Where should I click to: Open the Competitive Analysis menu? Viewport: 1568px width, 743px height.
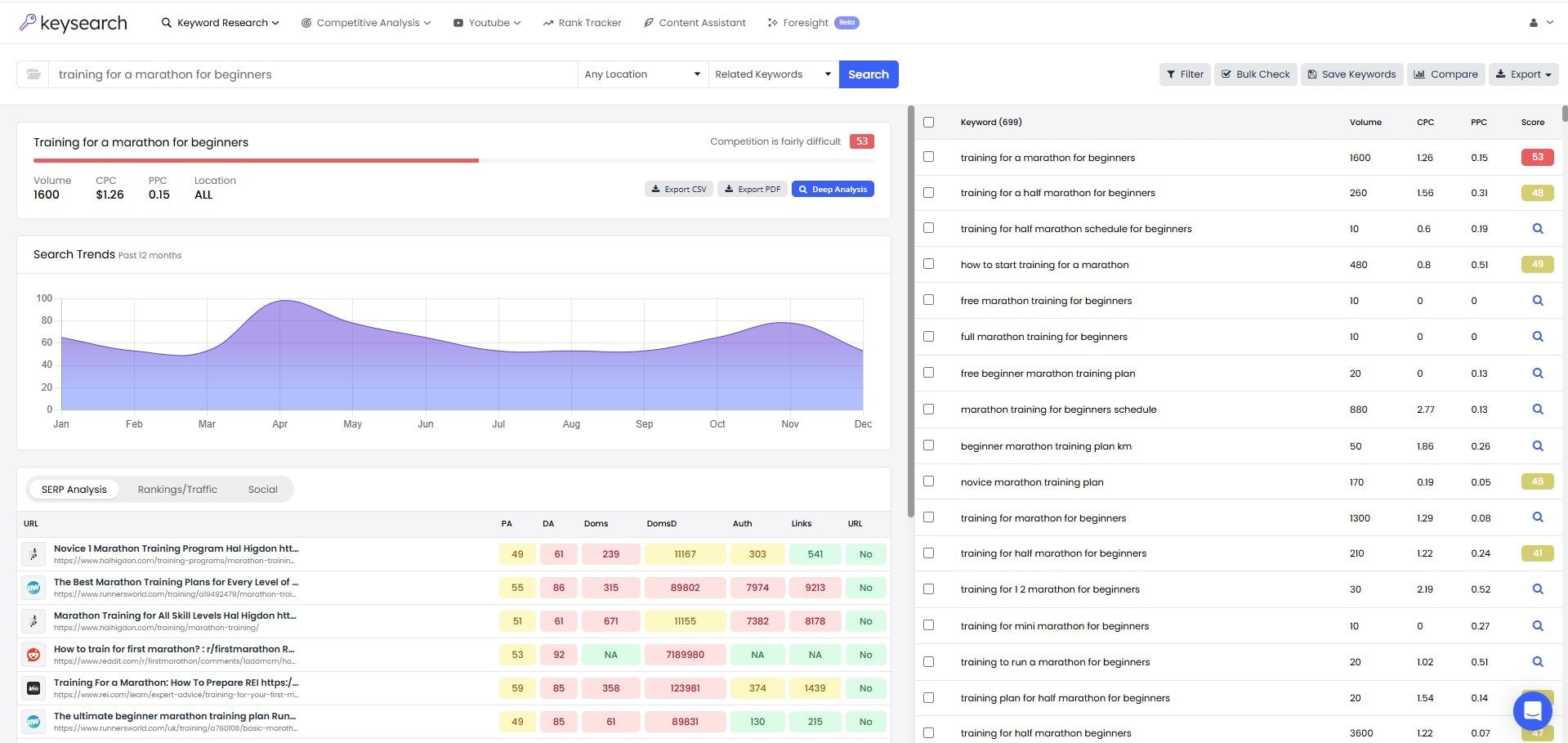click(365, 22)
